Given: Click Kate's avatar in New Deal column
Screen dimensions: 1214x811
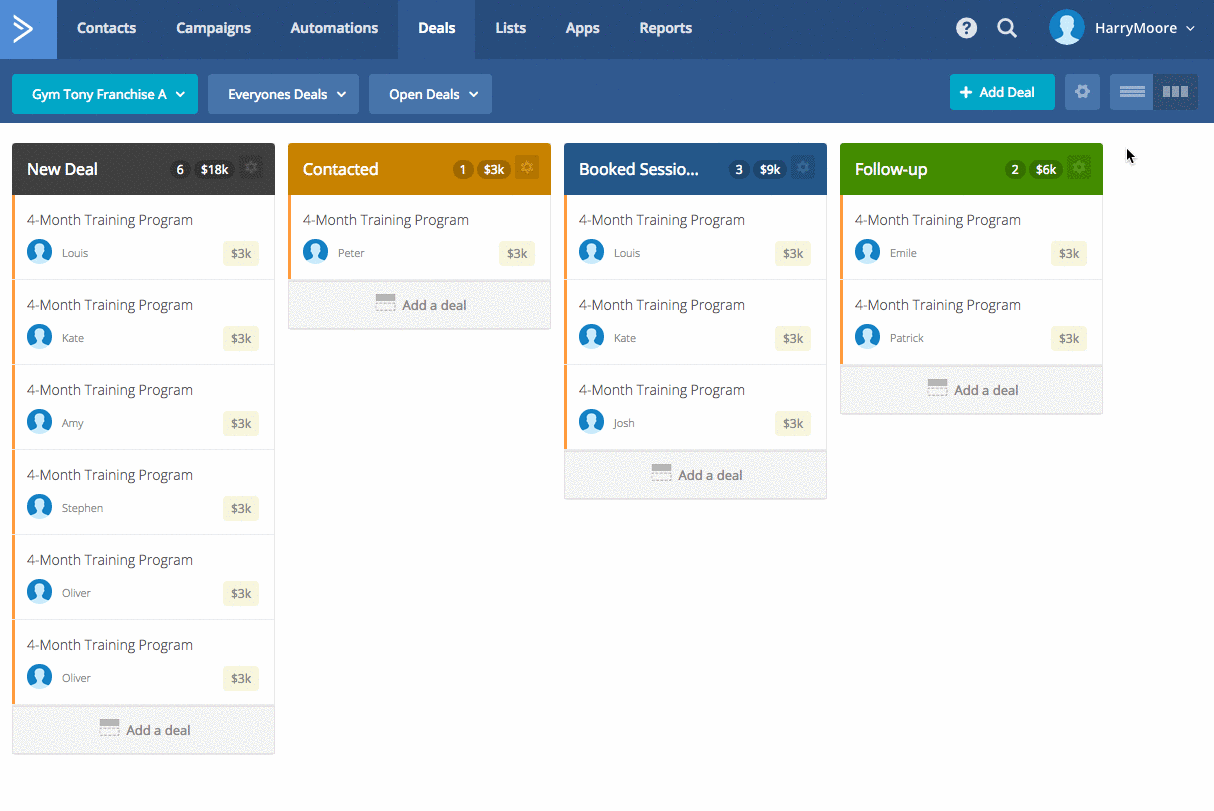Looking at the screenshot, I should click(40, 337).
